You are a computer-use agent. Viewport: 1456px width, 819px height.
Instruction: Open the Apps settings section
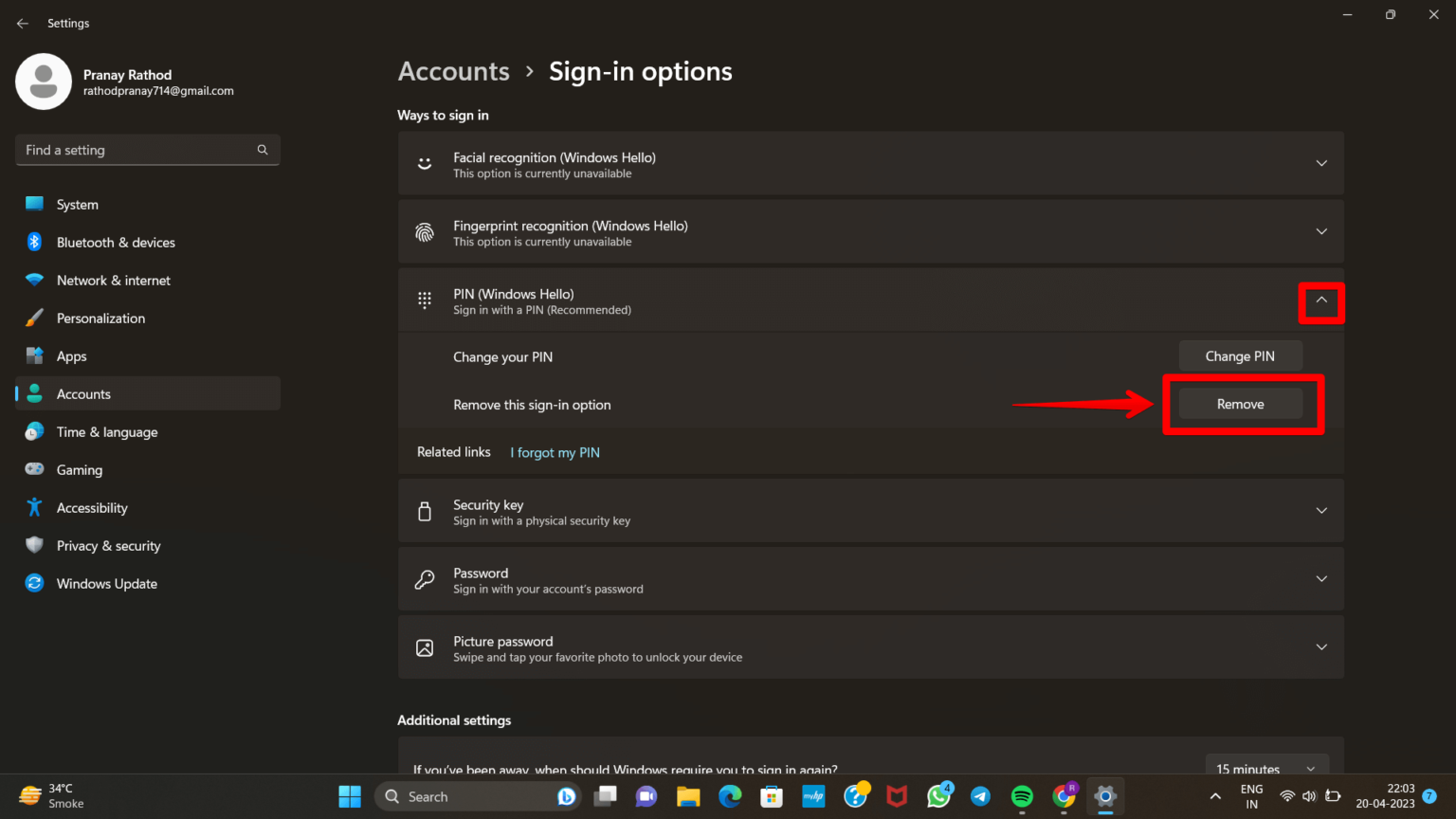tap(69, 355)
